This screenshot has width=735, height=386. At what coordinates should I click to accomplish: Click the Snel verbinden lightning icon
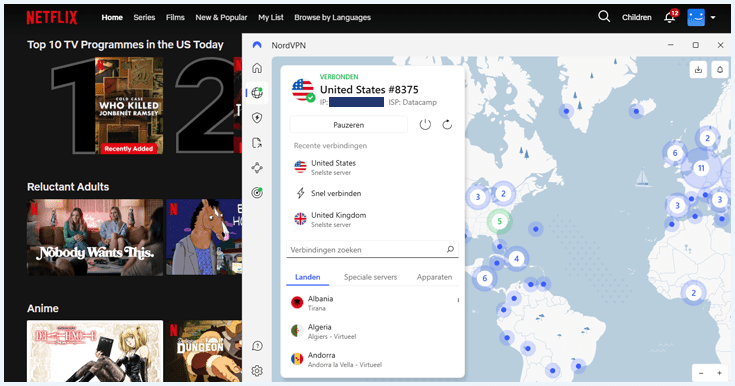pyautogui.click(x=300, y=193)
